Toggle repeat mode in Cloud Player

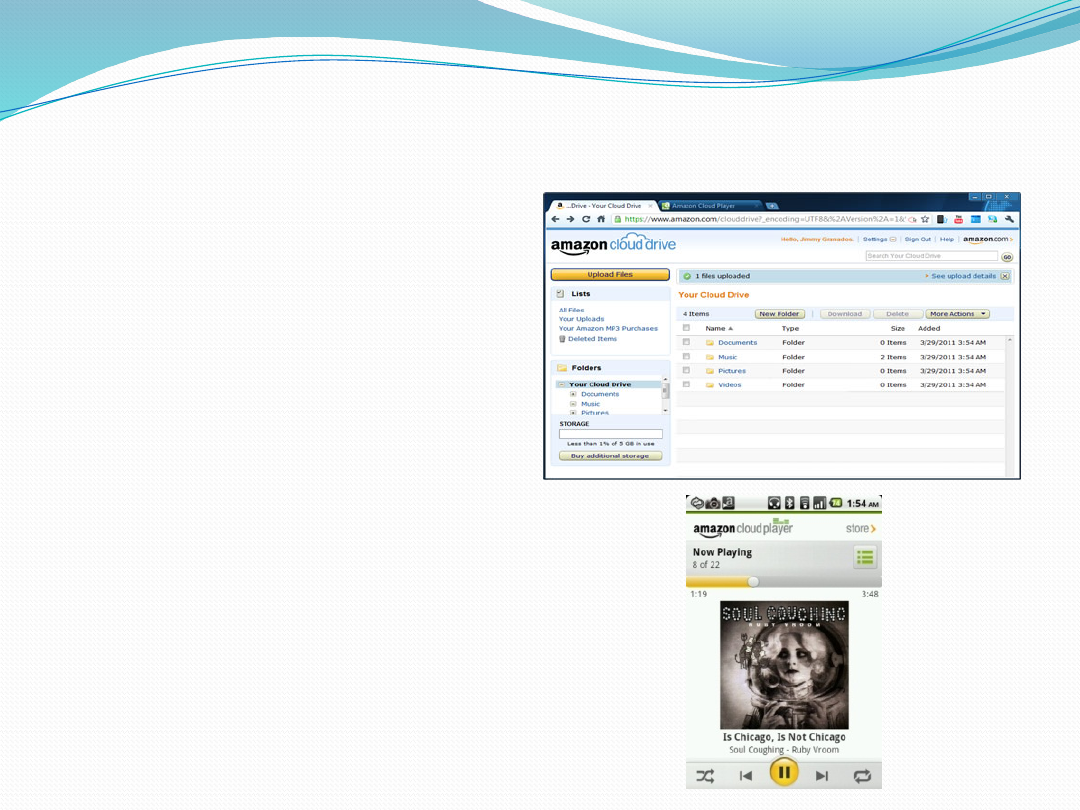coord(861,775)
